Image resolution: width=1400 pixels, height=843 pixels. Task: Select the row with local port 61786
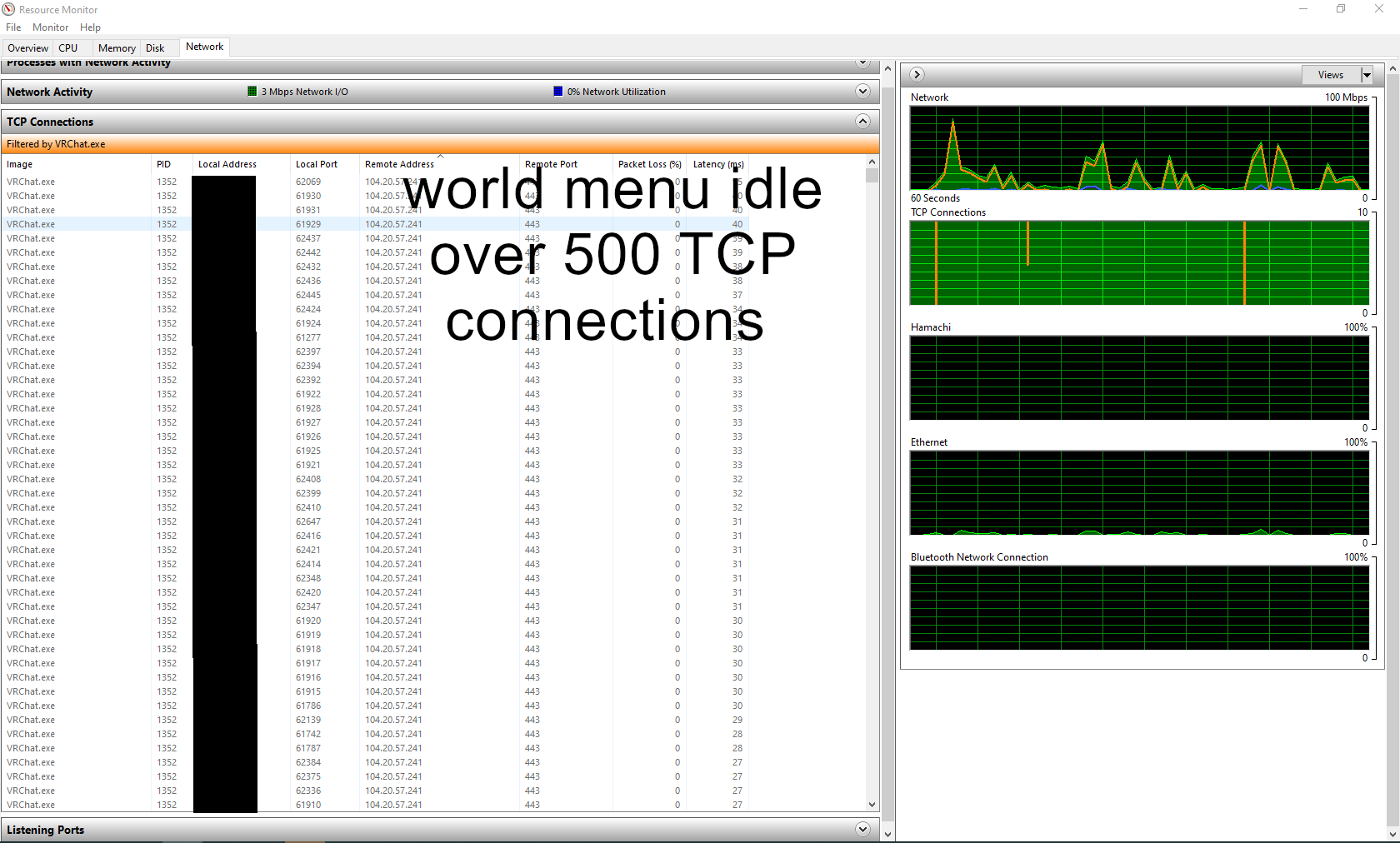pos(375,706)
